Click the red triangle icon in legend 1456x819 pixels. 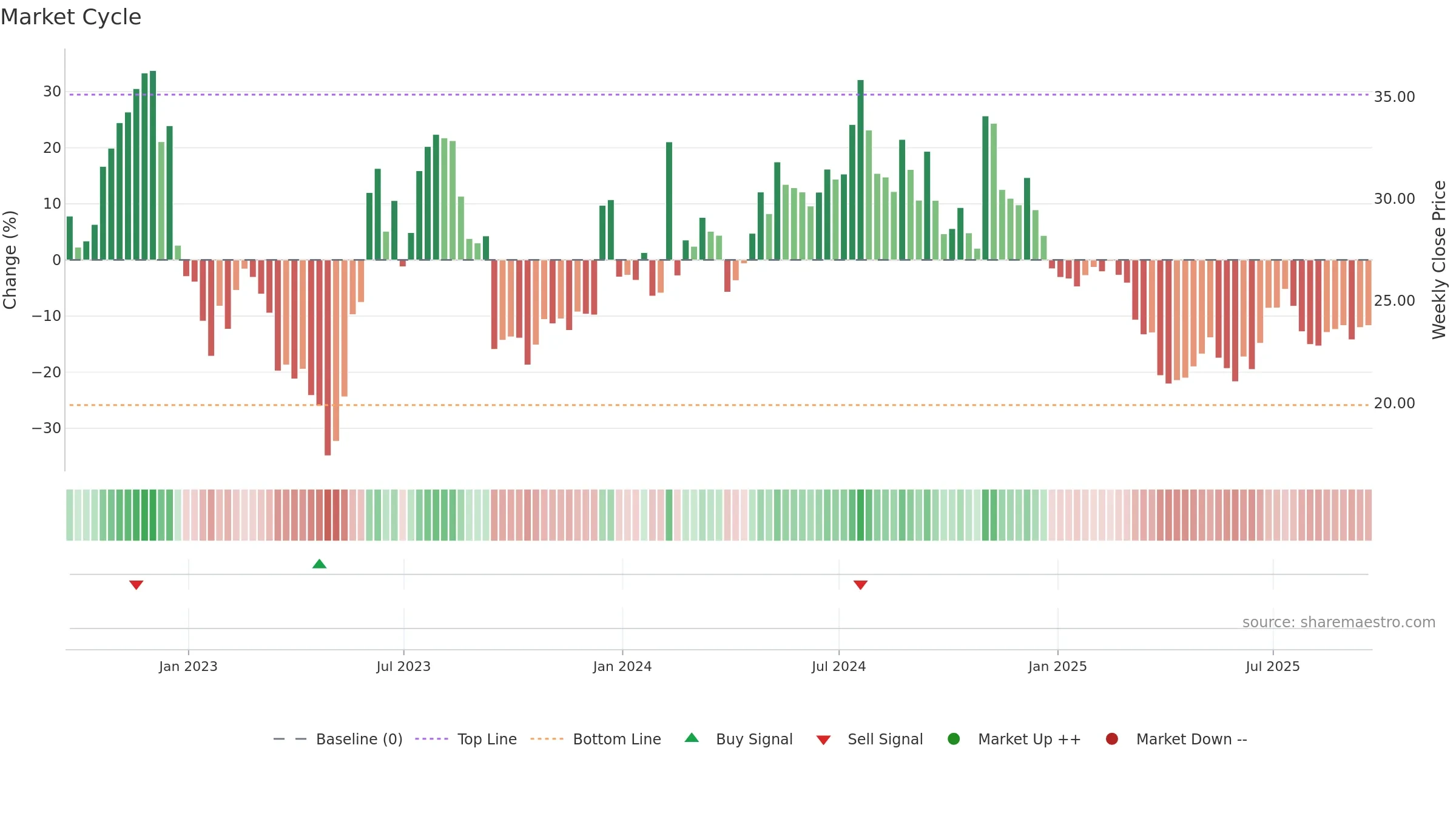[x=823, y=740]
